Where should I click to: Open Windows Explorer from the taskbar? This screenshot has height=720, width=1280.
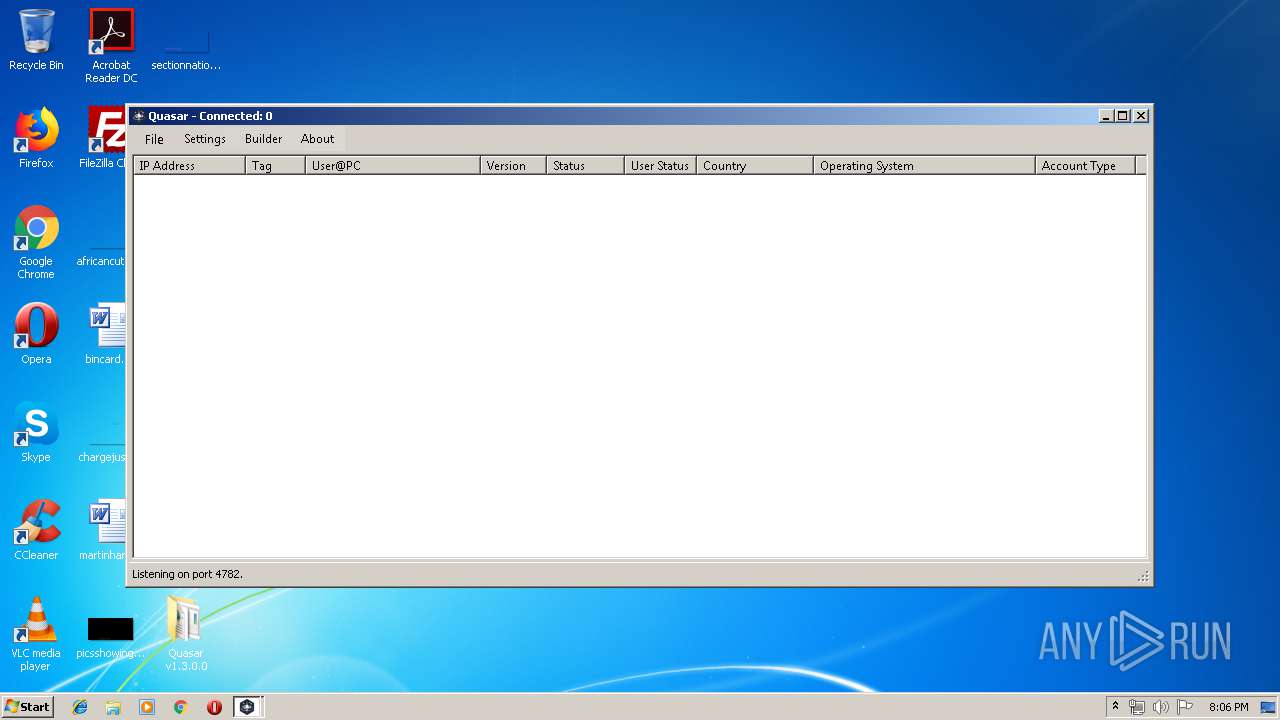pos(113,707)
